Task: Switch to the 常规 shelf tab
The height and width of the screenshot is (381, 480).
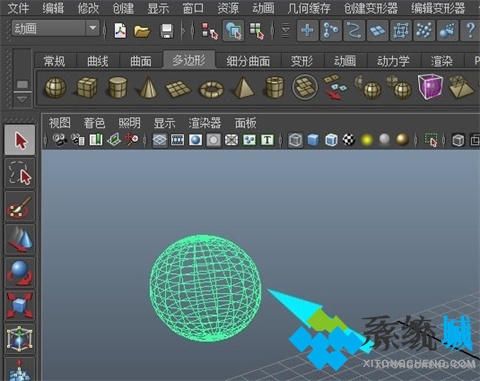Action: click(54, 61)
